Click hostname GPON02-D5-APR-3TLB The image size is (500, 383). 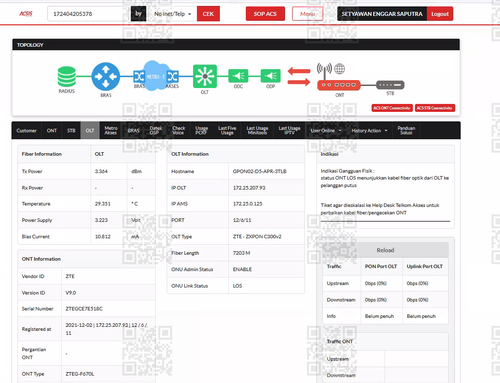259,171
